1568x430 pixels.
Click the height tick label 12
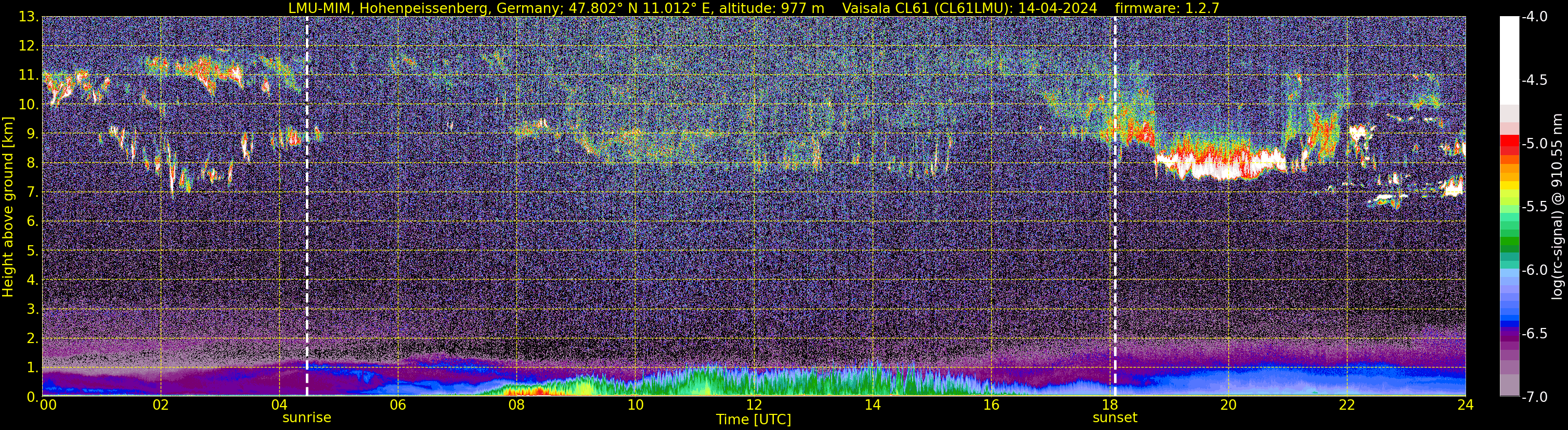coord(28,46)
